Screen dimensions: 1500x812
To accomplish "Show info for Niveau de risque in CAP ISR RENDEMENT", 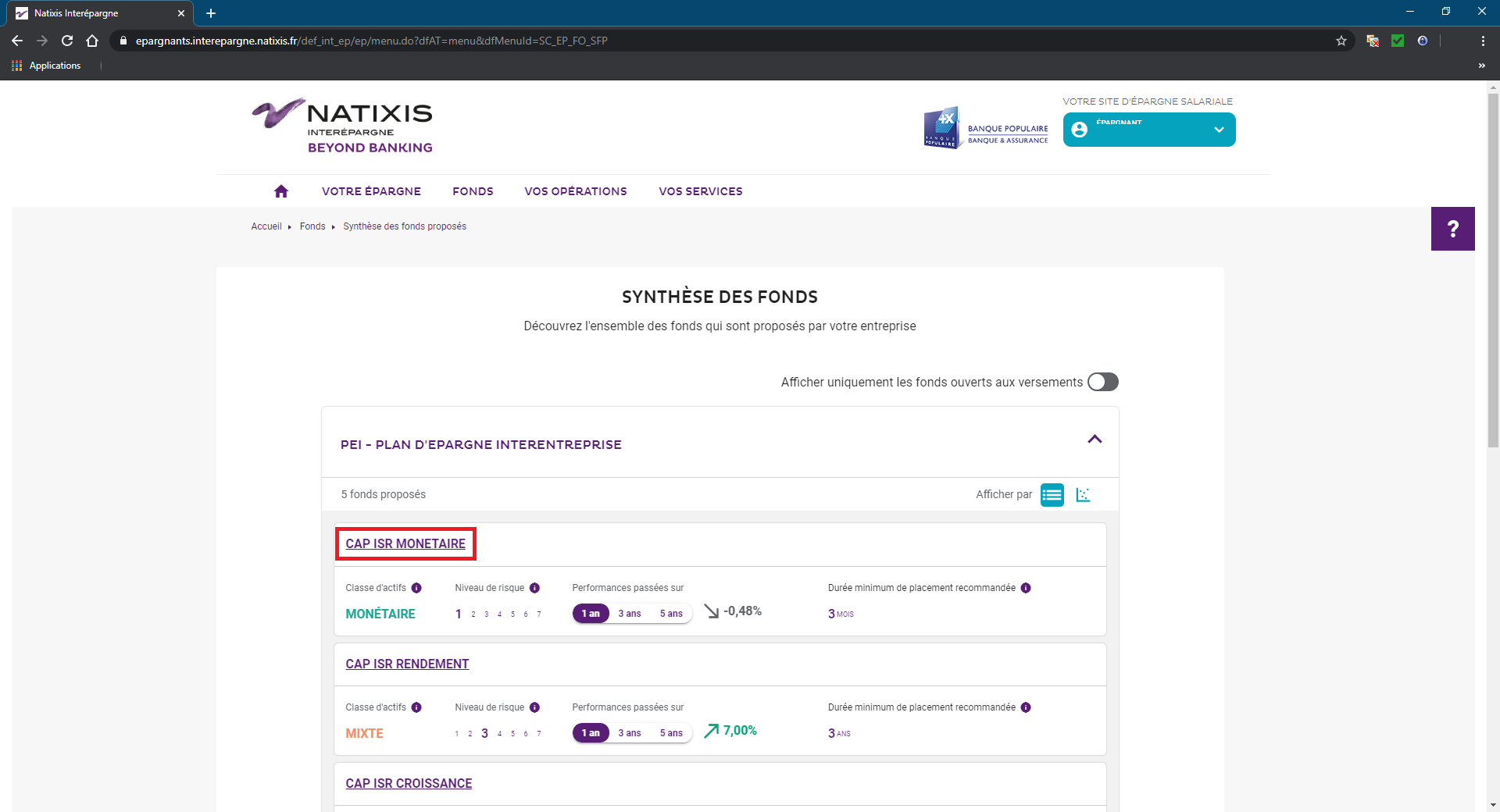I will coord(534,707).
